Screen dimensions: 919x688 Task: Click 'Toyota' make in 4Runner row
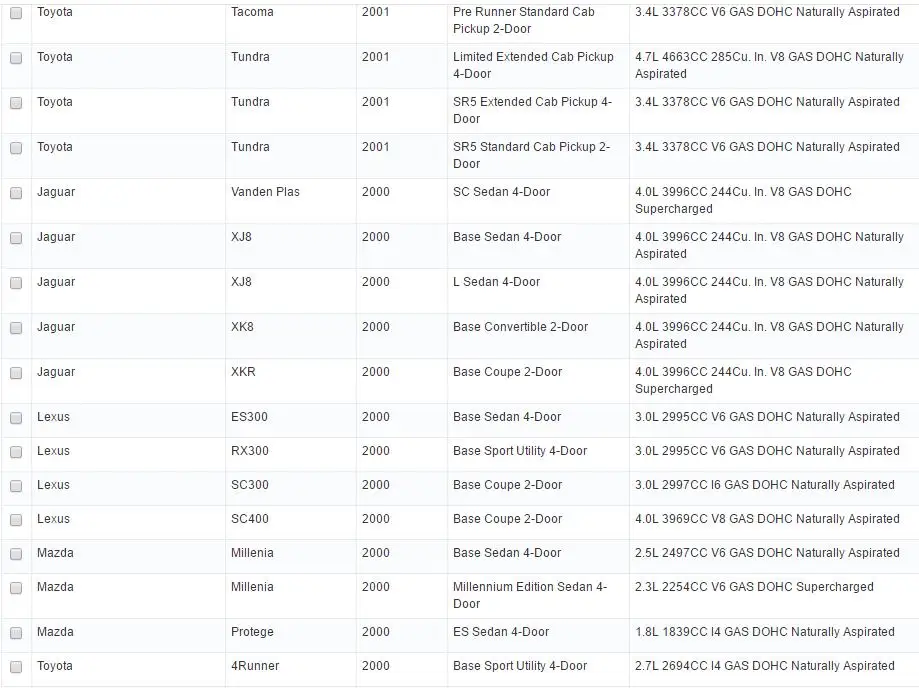tap(55, 666)
